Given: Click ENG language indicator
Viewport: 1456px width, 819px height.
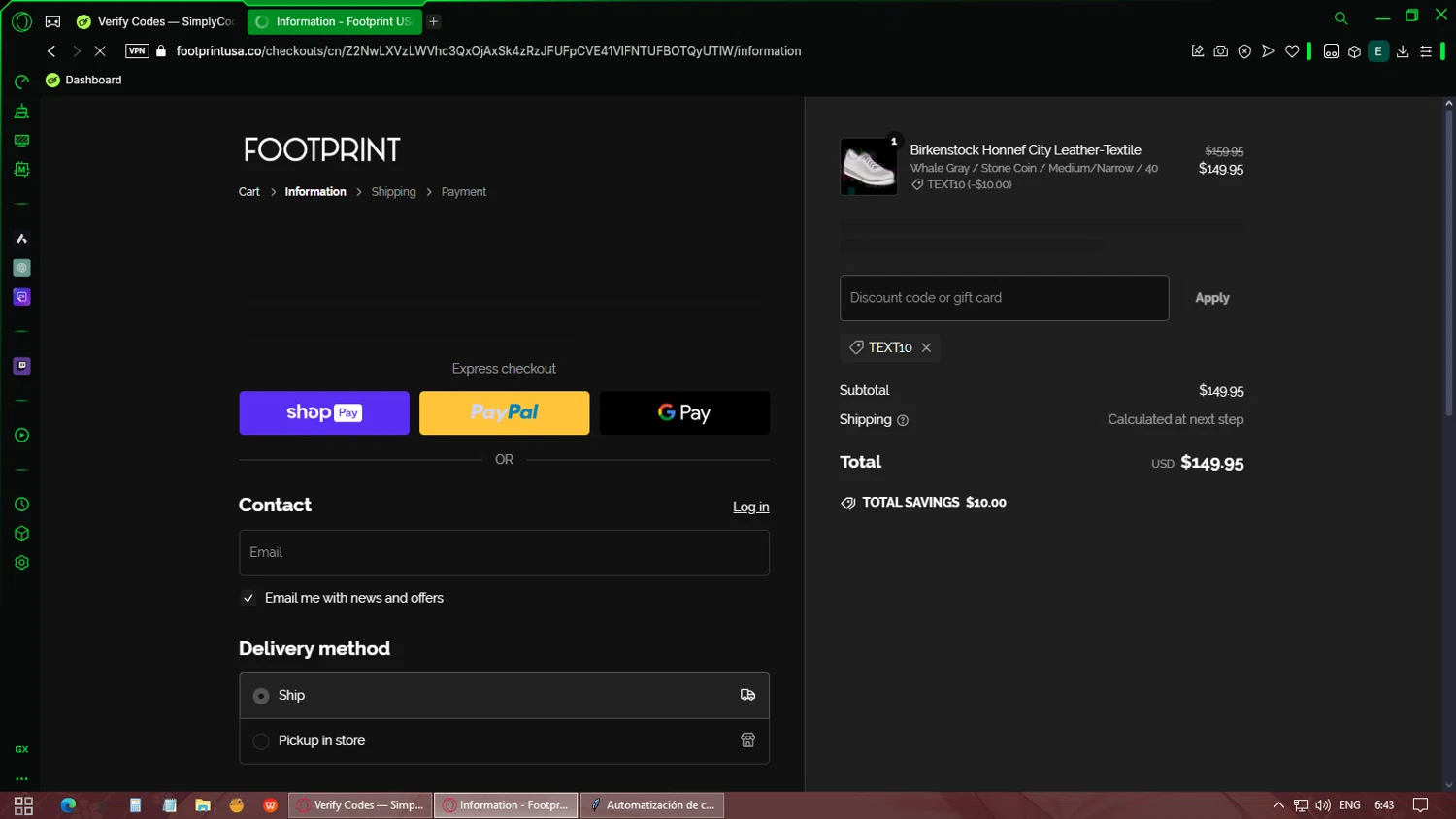Looking at the screenshot, I should coord(1349,805).
